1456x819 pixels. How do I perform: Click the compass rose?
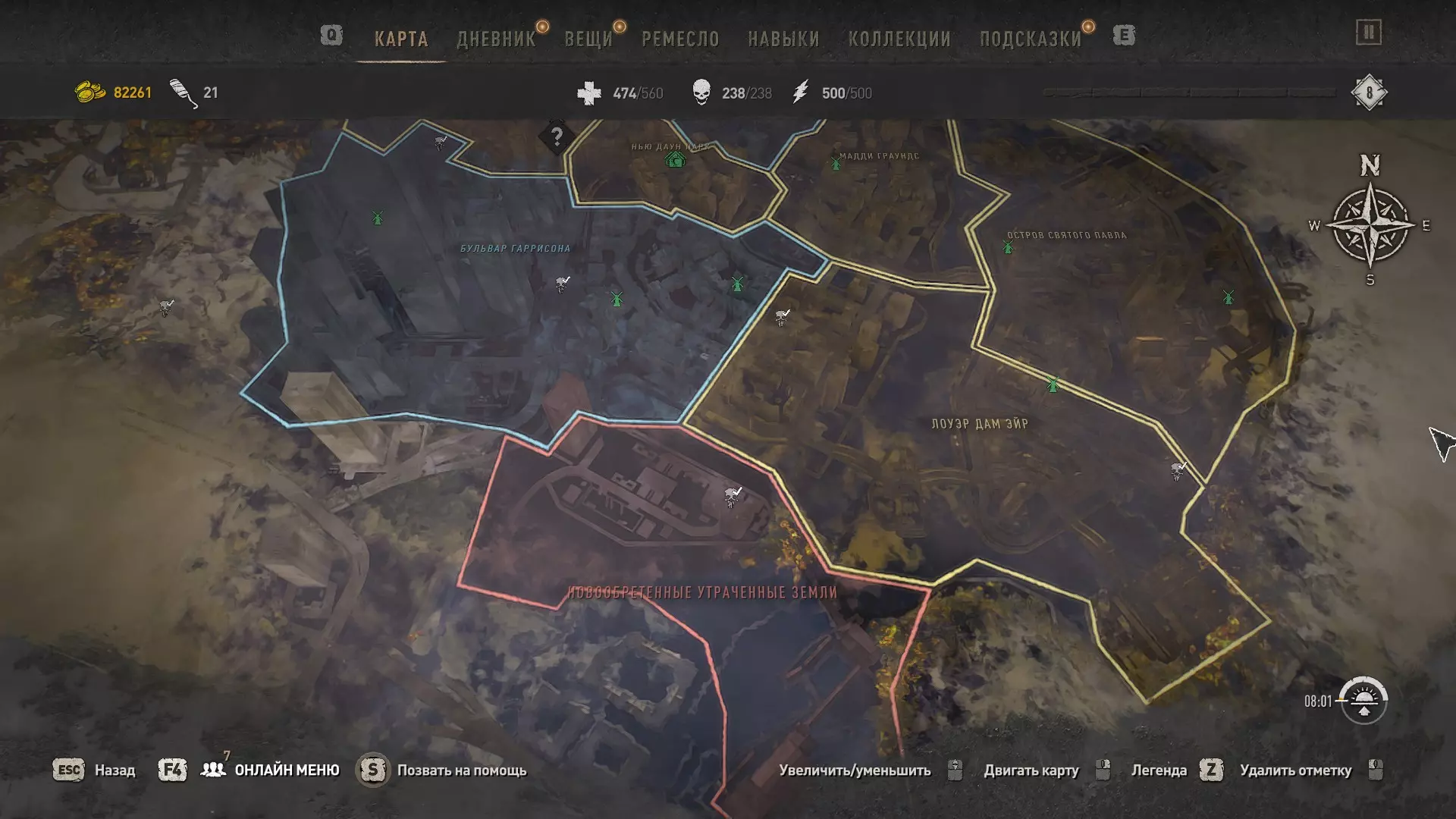1370,225
